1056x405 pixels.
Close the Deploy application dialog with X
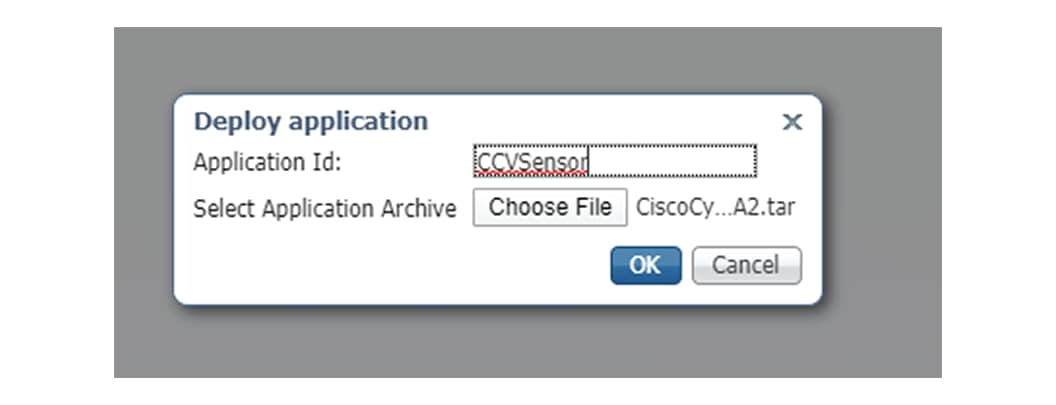pyautogui.click(x=792, y=122)
